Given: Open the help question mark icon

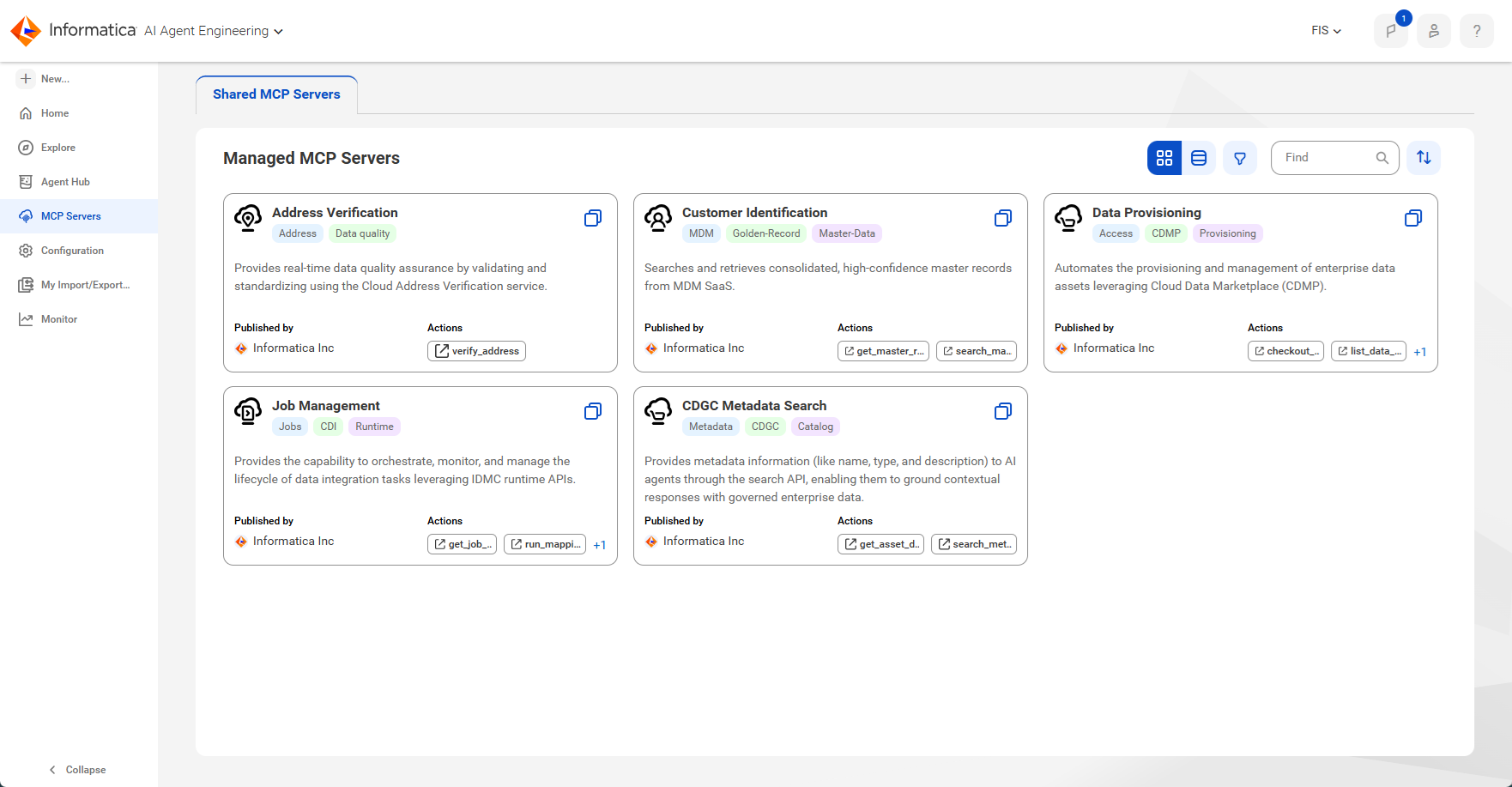Looking at the screenshot, I should [1477, 31].
